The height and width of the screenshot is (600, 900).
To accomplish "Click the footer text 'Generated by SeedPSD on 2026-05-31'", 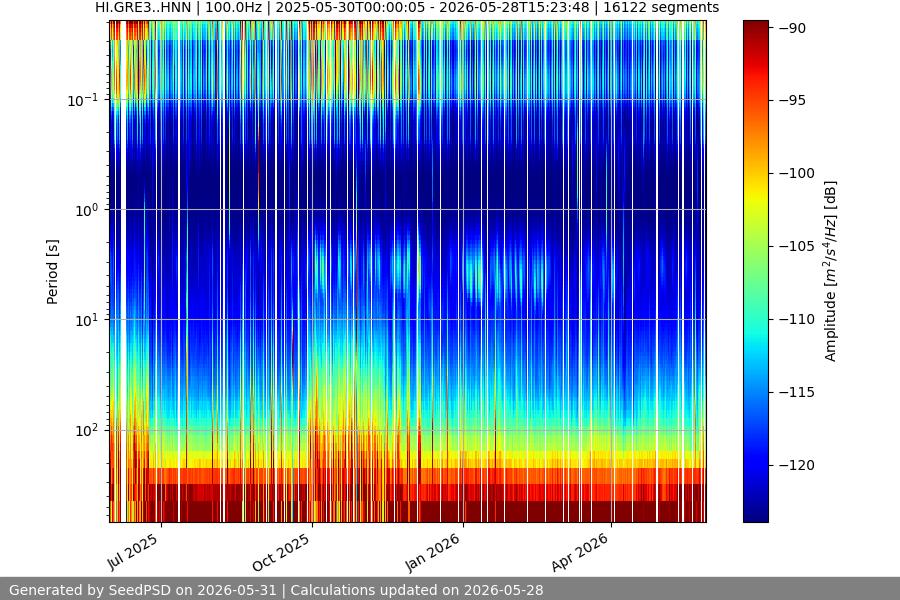I will click(143, 590).
